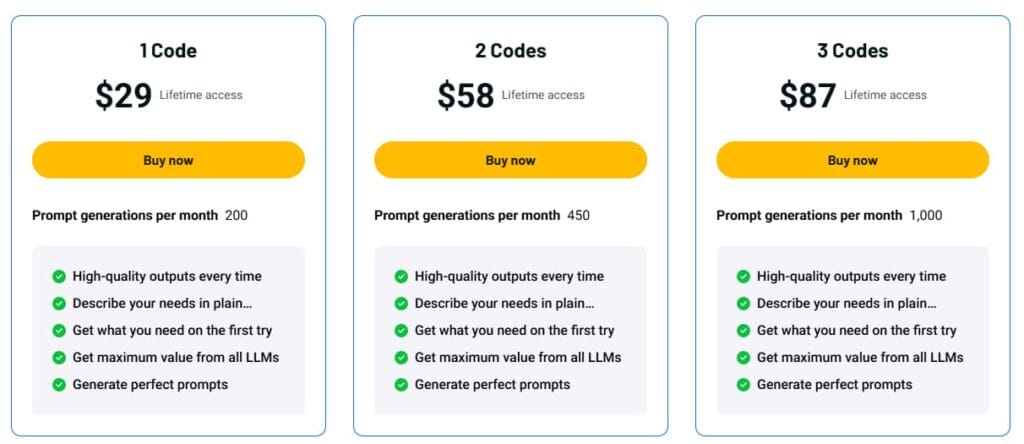
Task: Click checkmark beside Generate perfect prompts in 3 Codes plan
Action: point(744,385)
